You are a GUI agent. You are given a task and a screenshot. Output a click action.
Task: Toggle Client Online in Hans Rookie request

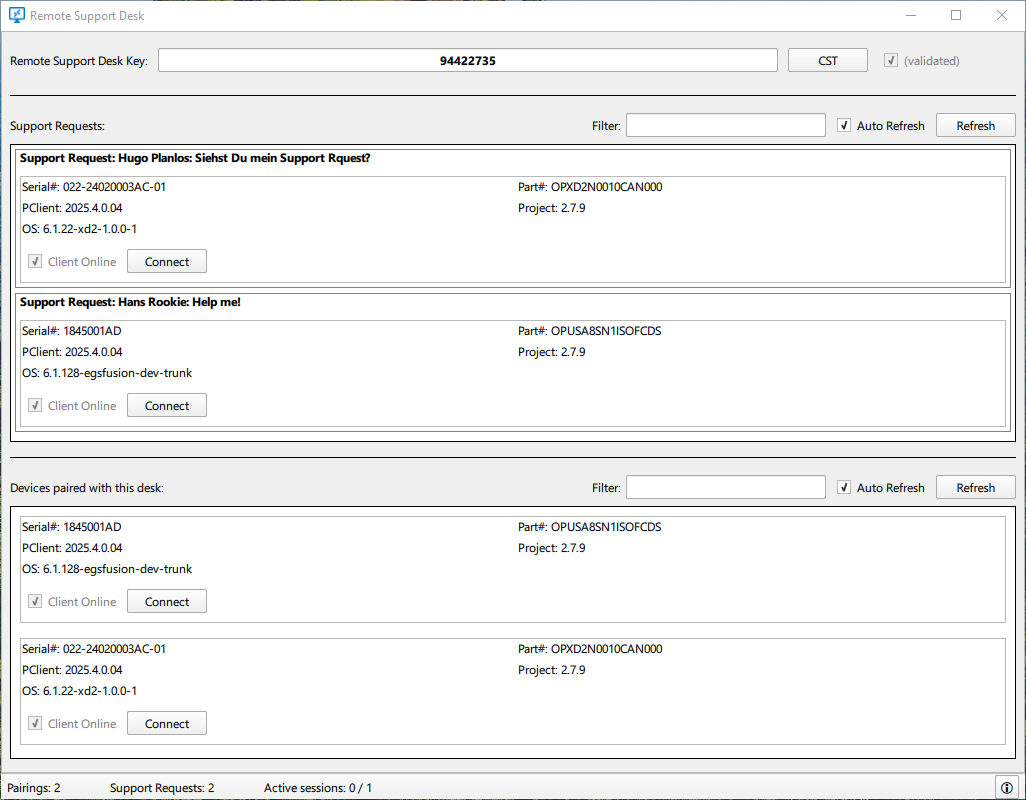pos(35,406)
